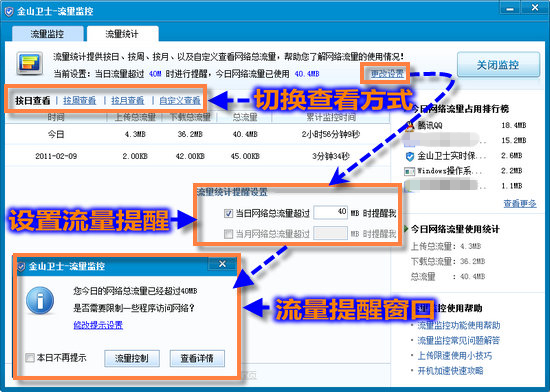550x392 pixels.
Task: Open the 流量统计 tab
Action: click(122, 34)
